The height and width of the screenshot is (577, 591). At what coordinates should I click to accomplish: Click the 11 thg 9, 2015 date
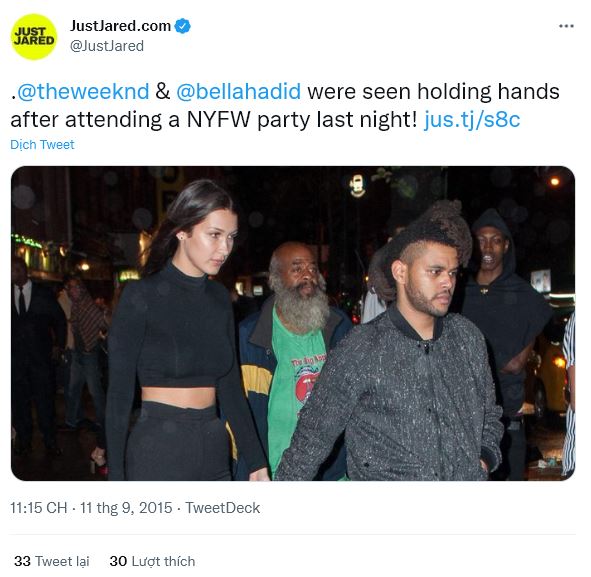coord(126,508)
